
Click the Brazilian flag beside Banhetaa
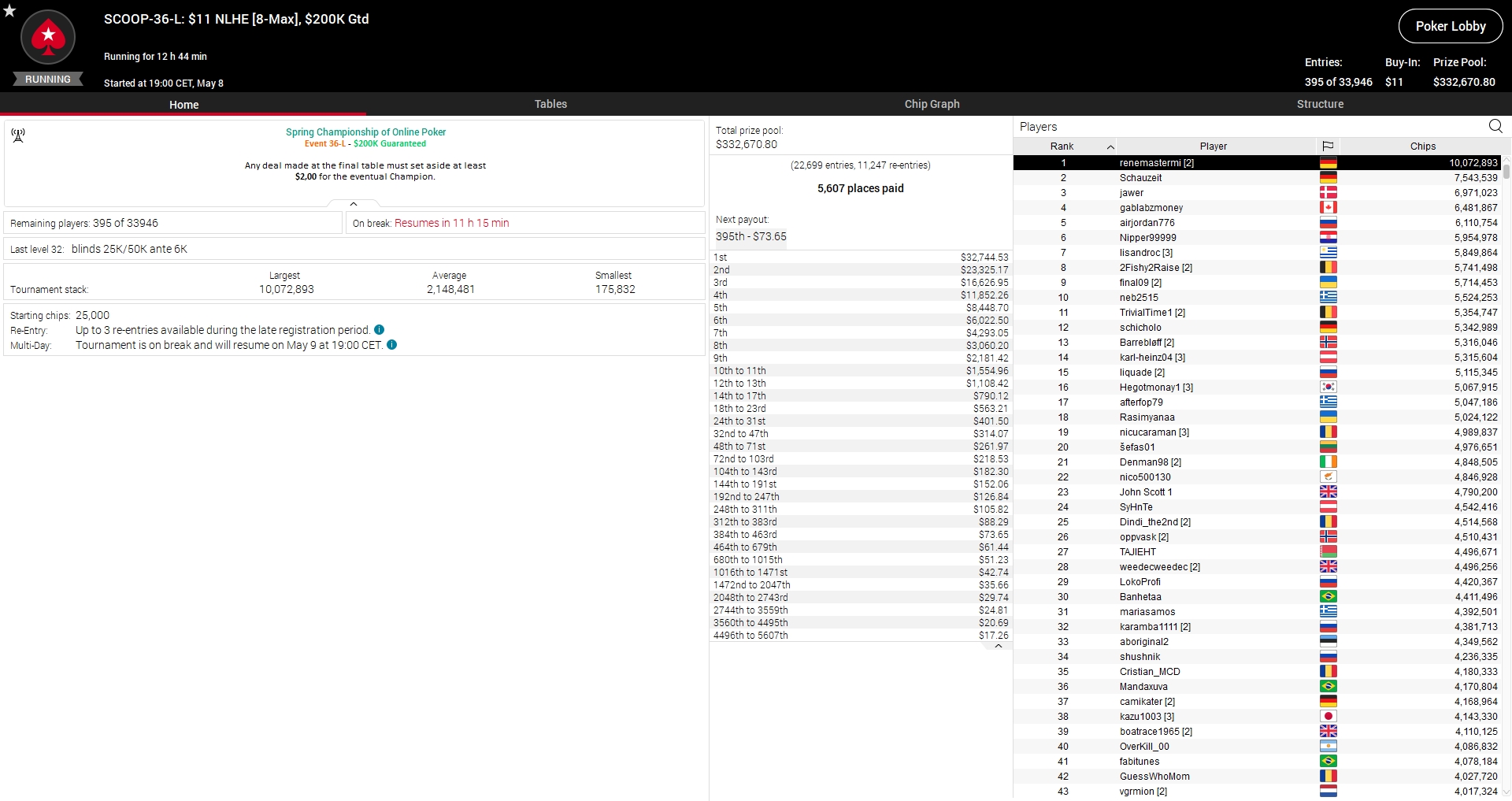1328,597
